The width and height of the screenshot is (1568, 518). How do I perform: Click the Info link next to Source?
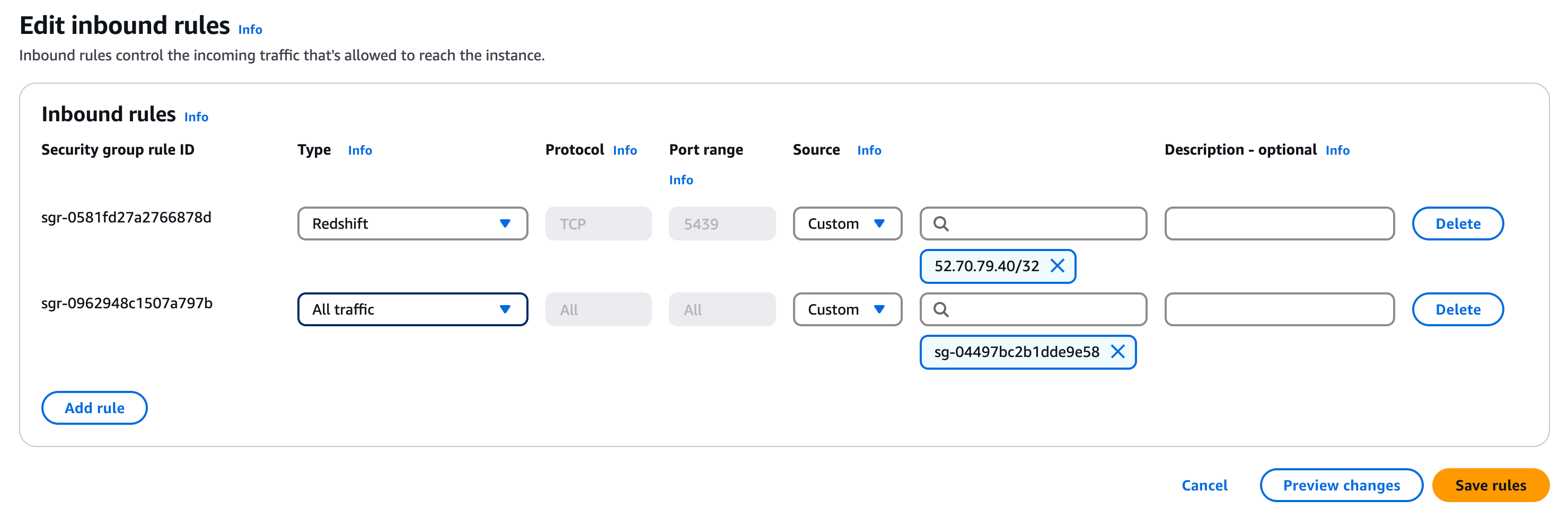869,149
